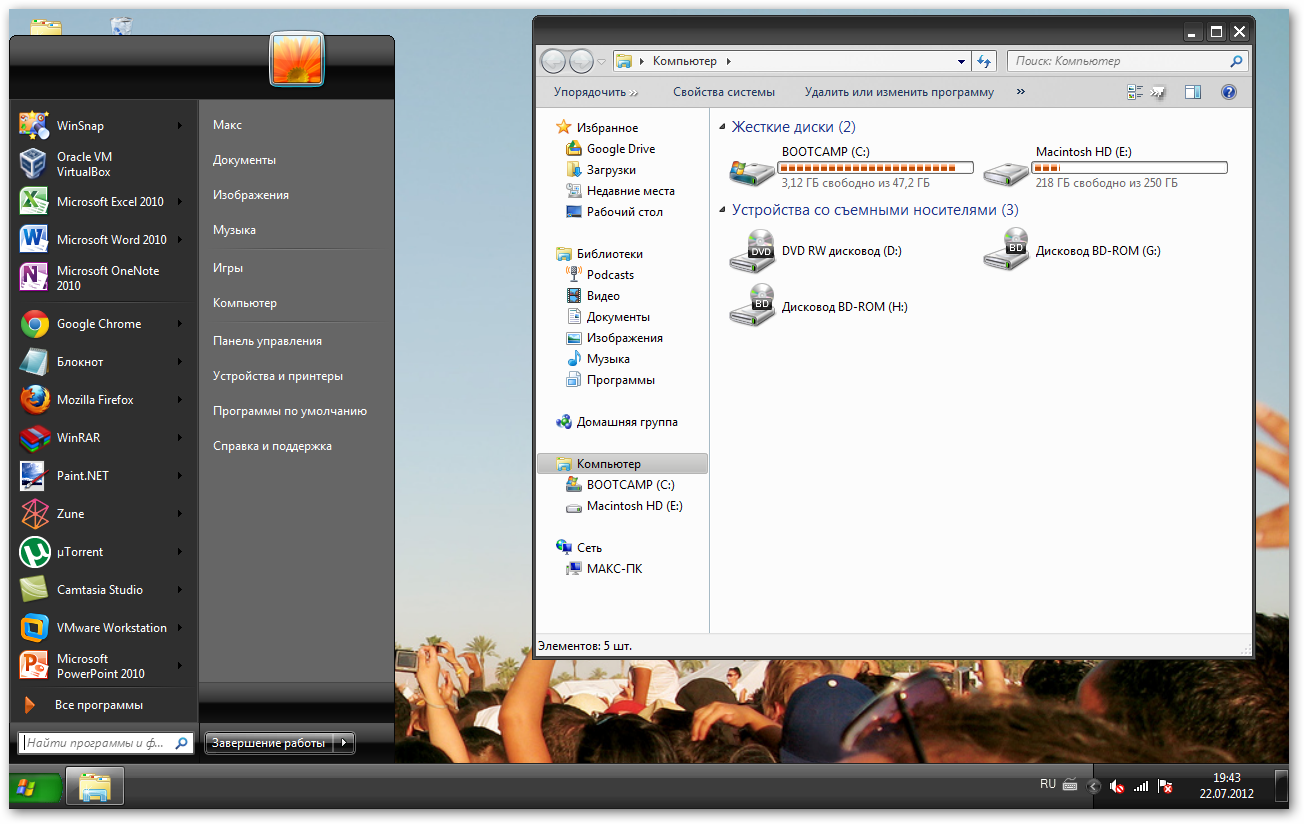Click Explorer back navigation button

click(553, 61)
